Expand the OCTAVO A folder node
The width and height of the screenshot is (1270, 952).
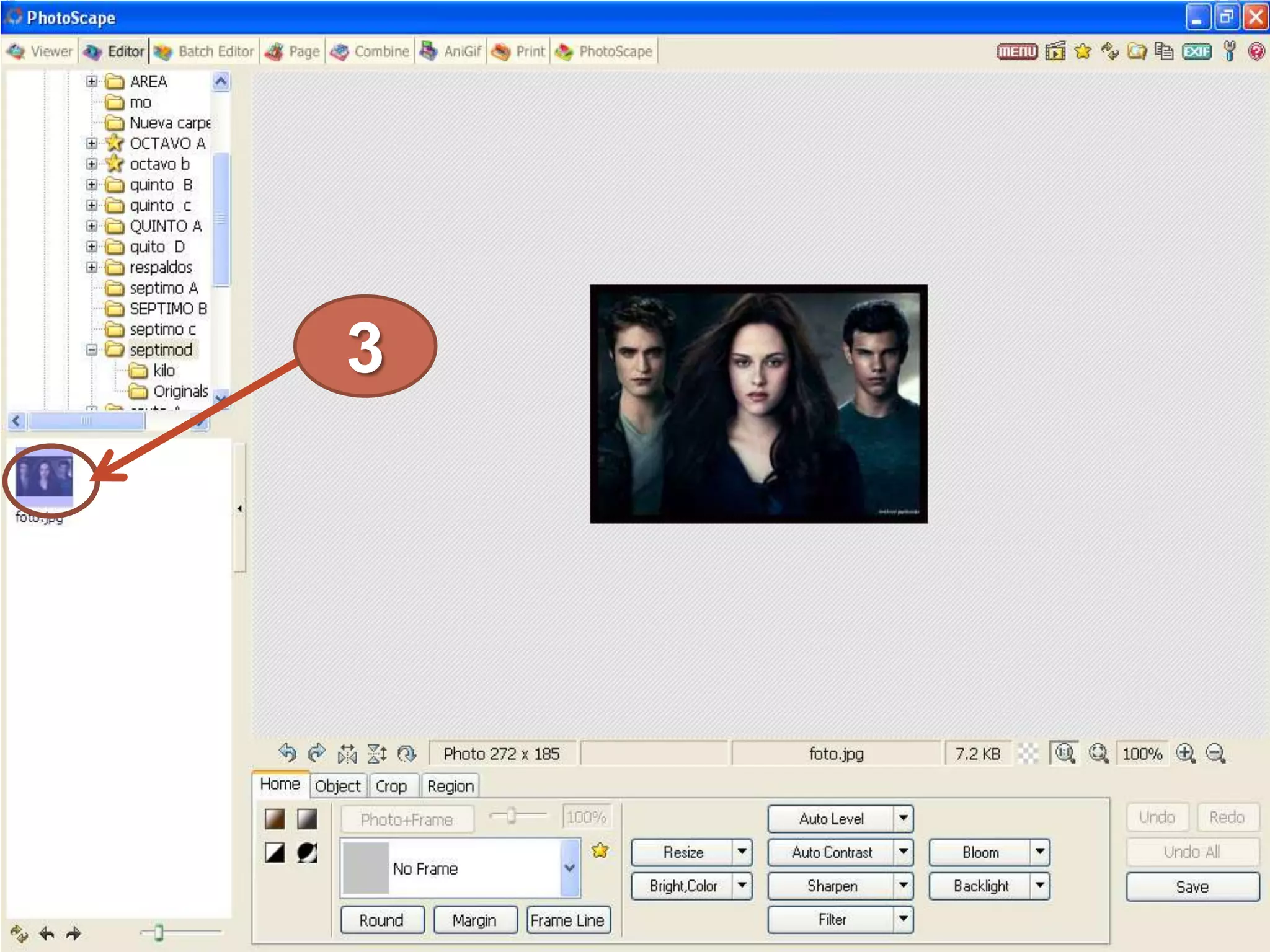(x=92, y=144)
